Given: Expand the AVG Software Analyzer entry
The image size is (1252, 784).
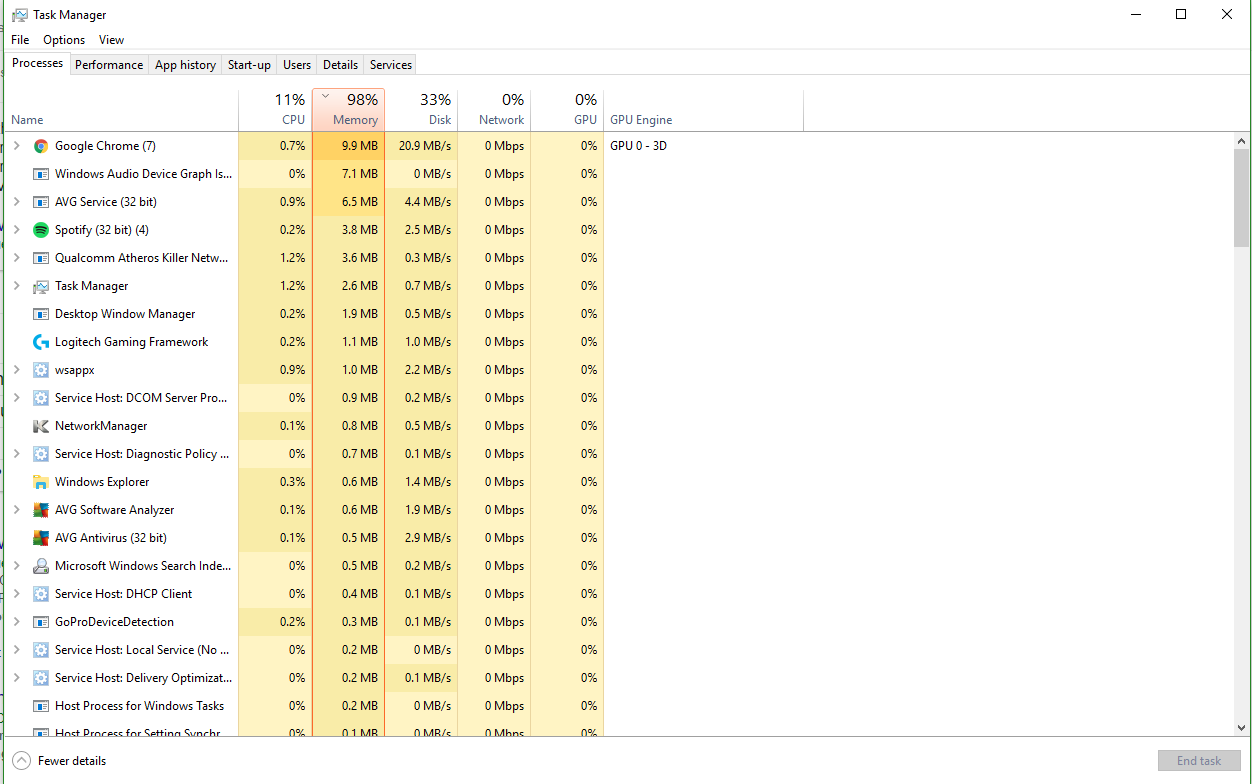Looking at the screenshot, I should coord(16,510).
